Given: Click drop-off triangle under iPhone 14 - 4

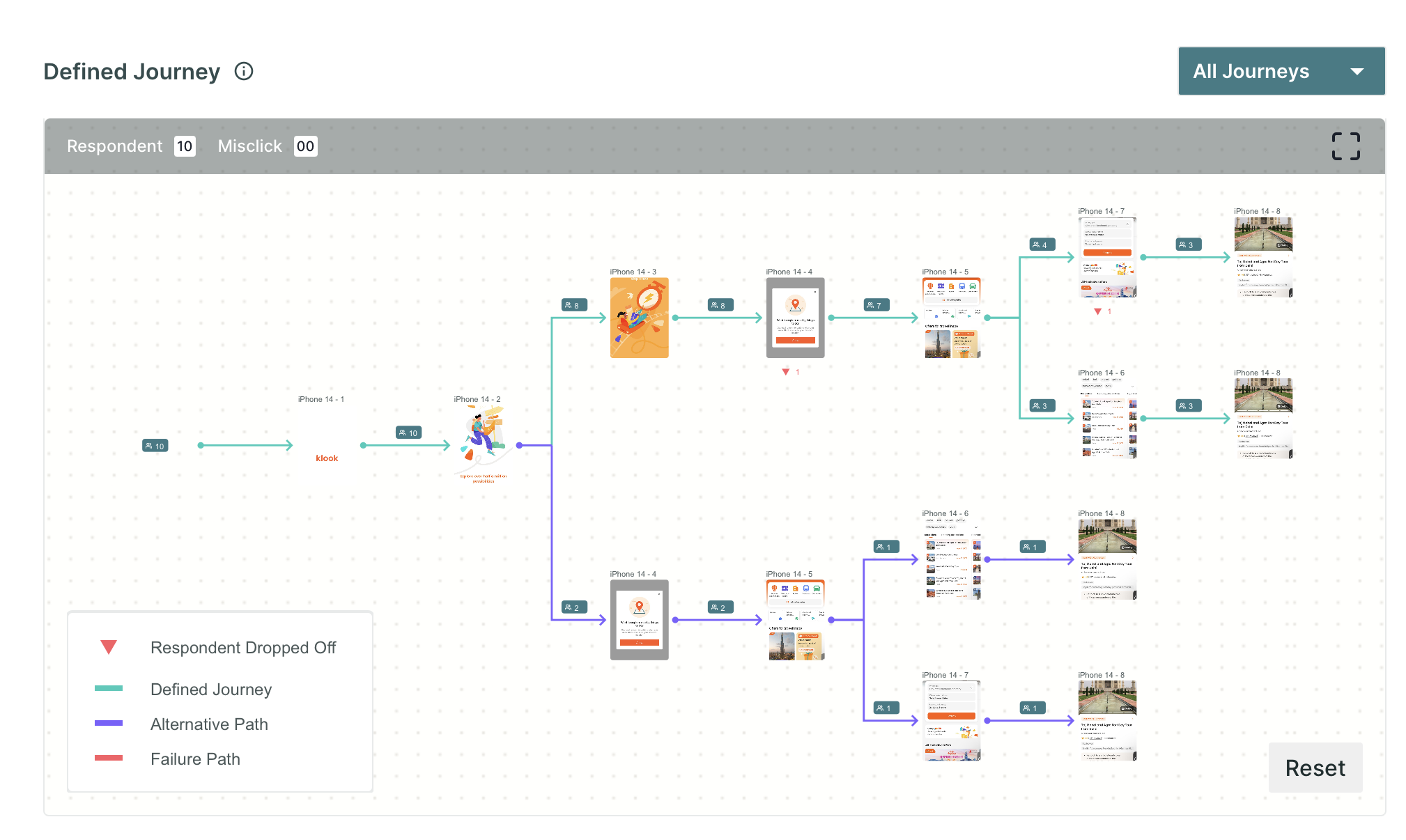Looking at the screenshot, I should pos(786,372).
